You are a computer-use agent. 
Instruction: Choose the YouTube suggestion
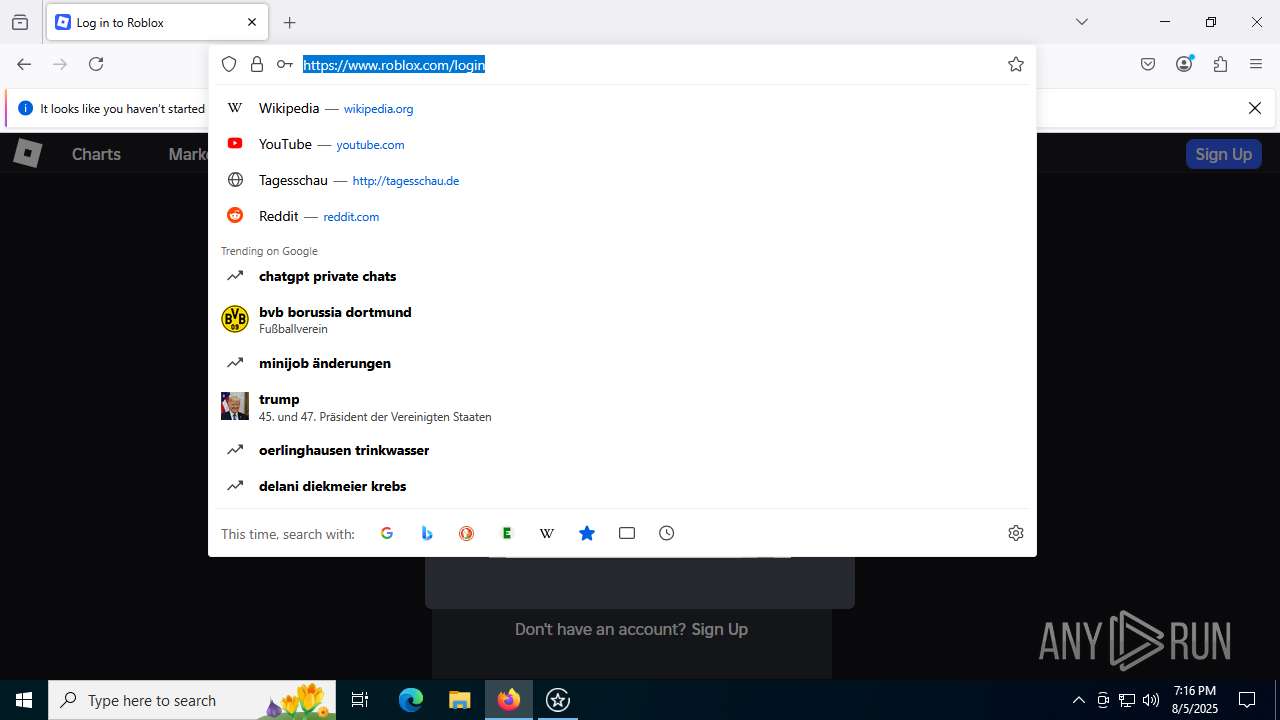(622, 144)
